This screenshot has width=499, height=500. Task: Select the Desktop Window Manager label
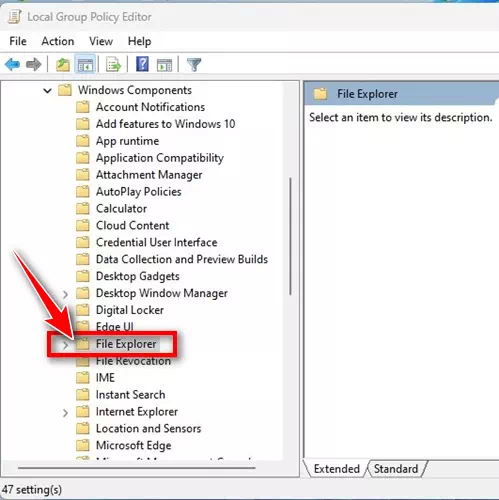click(162, 293)
